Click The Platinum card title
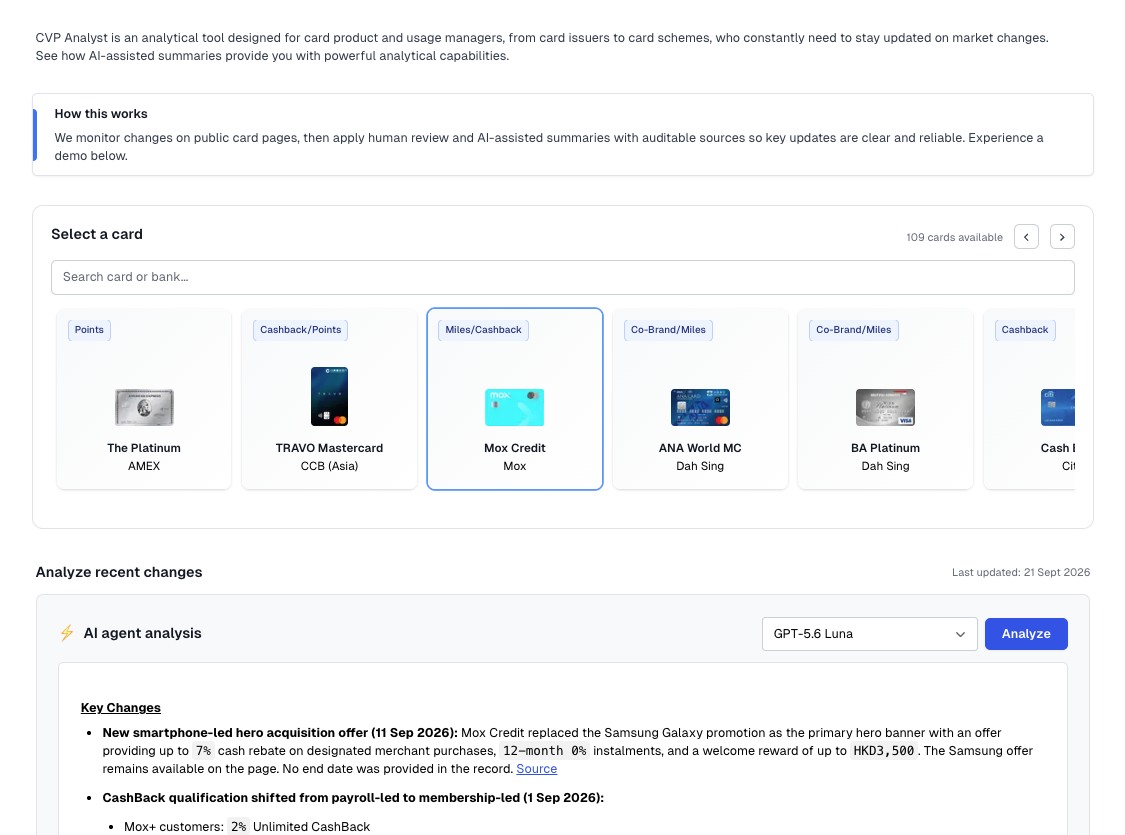This screenshot has width=1125, height=835. [144, 448]
